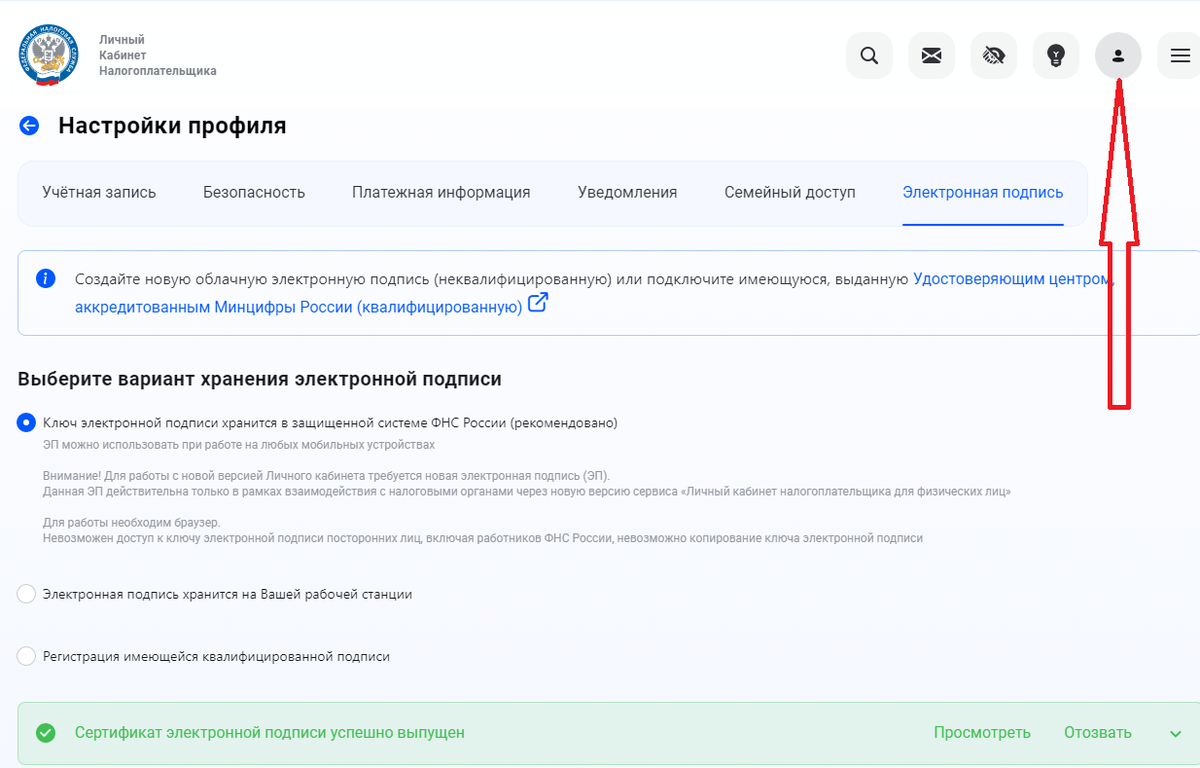Switch to the Уведомления tab
This screenshot has width=1200, height=768.
[x=628, y=192]
